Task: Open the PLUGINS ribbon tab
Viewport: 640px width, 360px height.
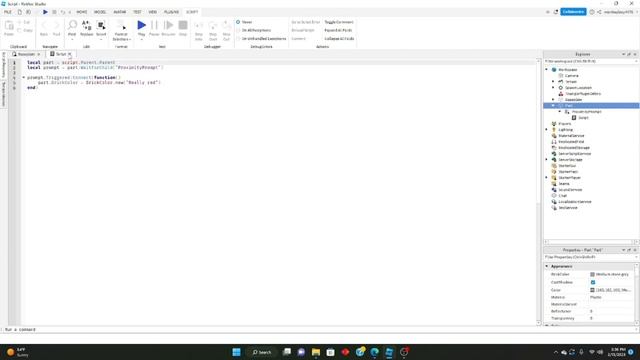Action: coord(171,12)
